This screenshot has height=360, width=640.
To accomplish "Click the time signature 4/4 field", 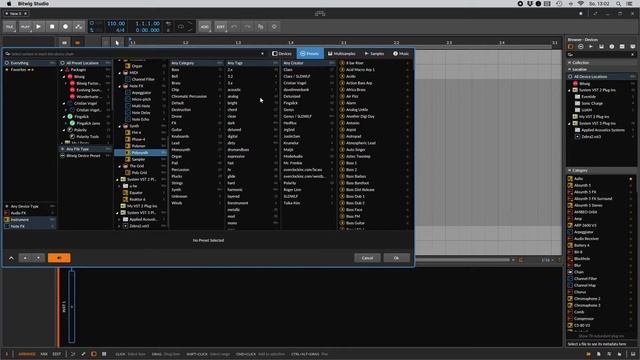I will point(120,30).
